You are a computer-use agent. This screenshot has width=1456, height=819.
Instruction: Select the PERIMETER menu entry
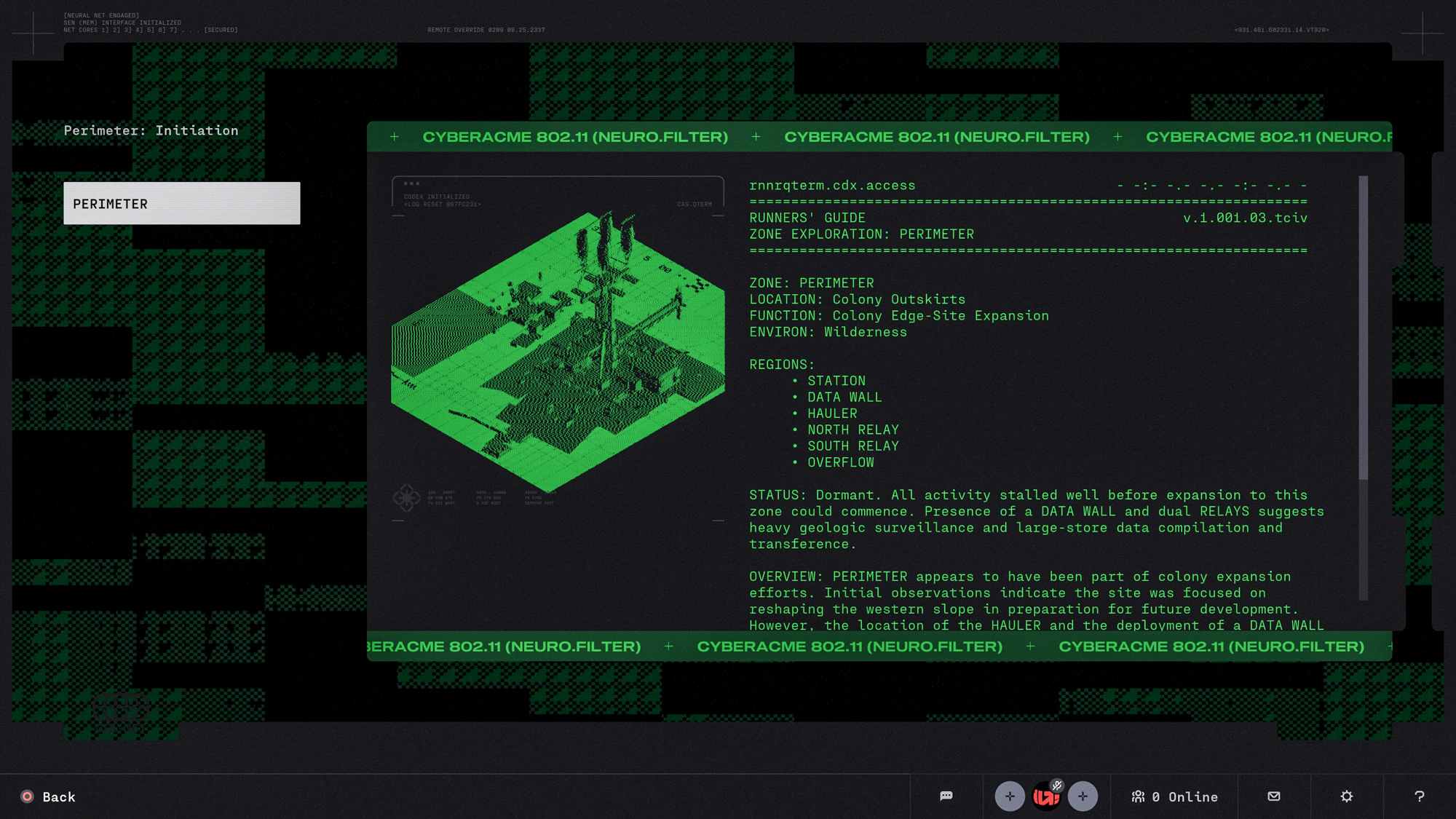coord(182,203)
